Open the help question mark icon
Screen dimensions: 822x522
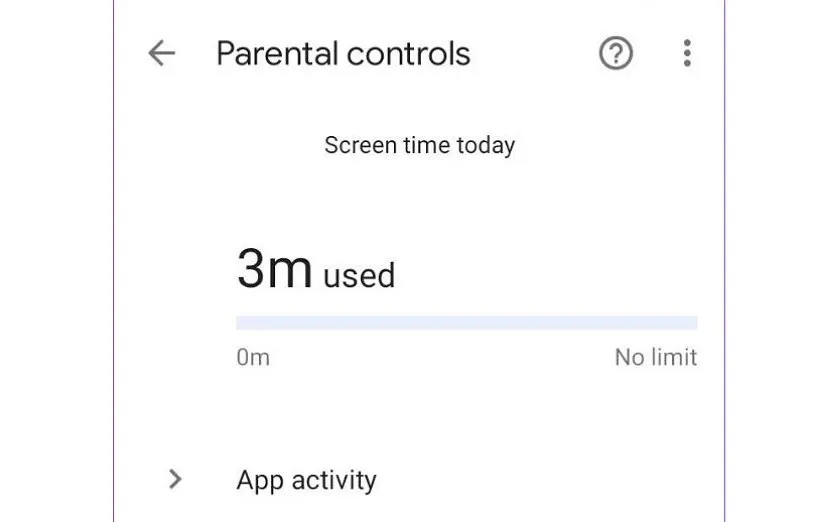pos(616,53)
